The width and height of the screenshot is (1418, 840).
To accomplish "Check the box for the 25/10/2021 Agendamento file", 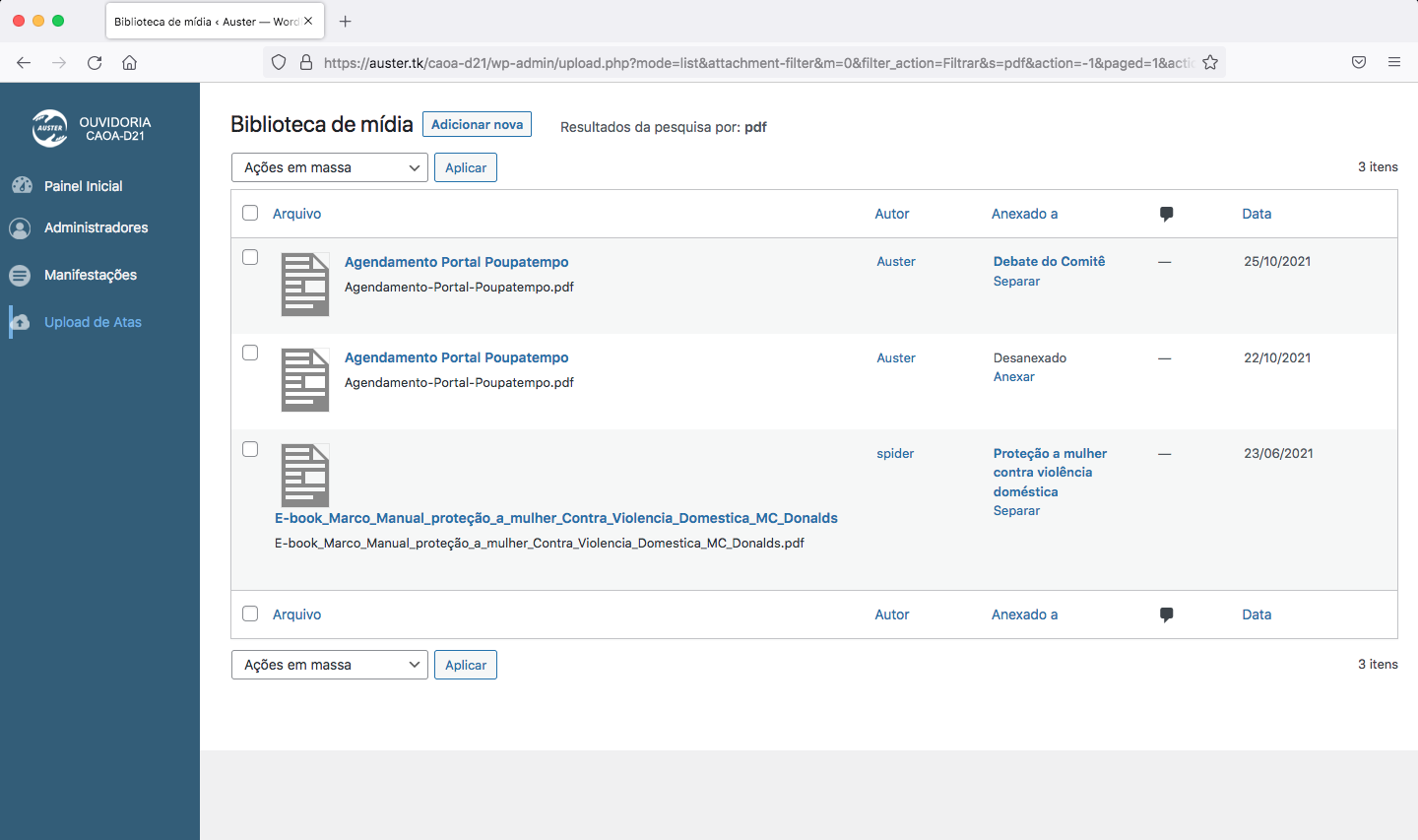I will (x=250, y=257).
